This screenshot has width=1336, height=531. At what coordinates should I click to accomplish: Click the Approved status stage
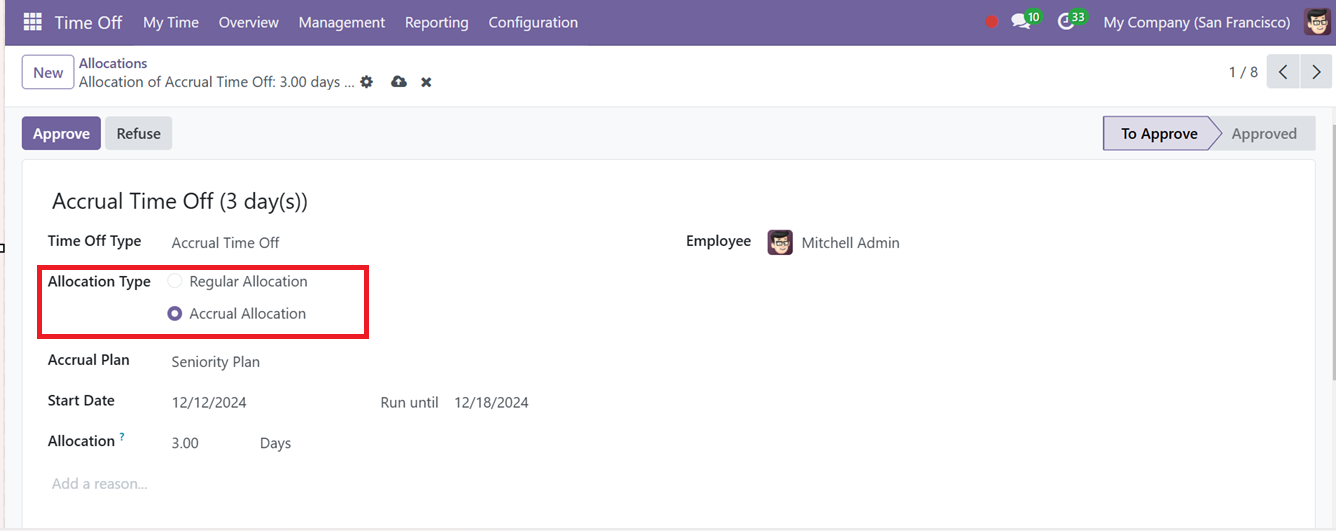point(1264,133)
